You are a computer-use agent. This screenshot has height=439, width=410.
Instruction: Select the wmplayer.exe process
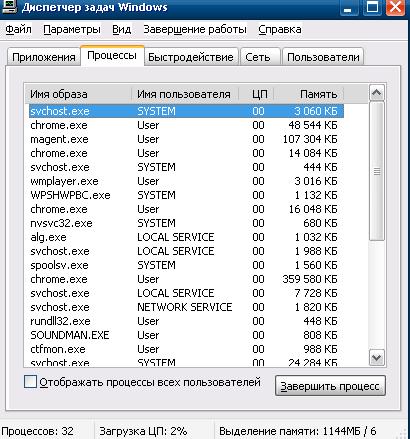point(186,181)
